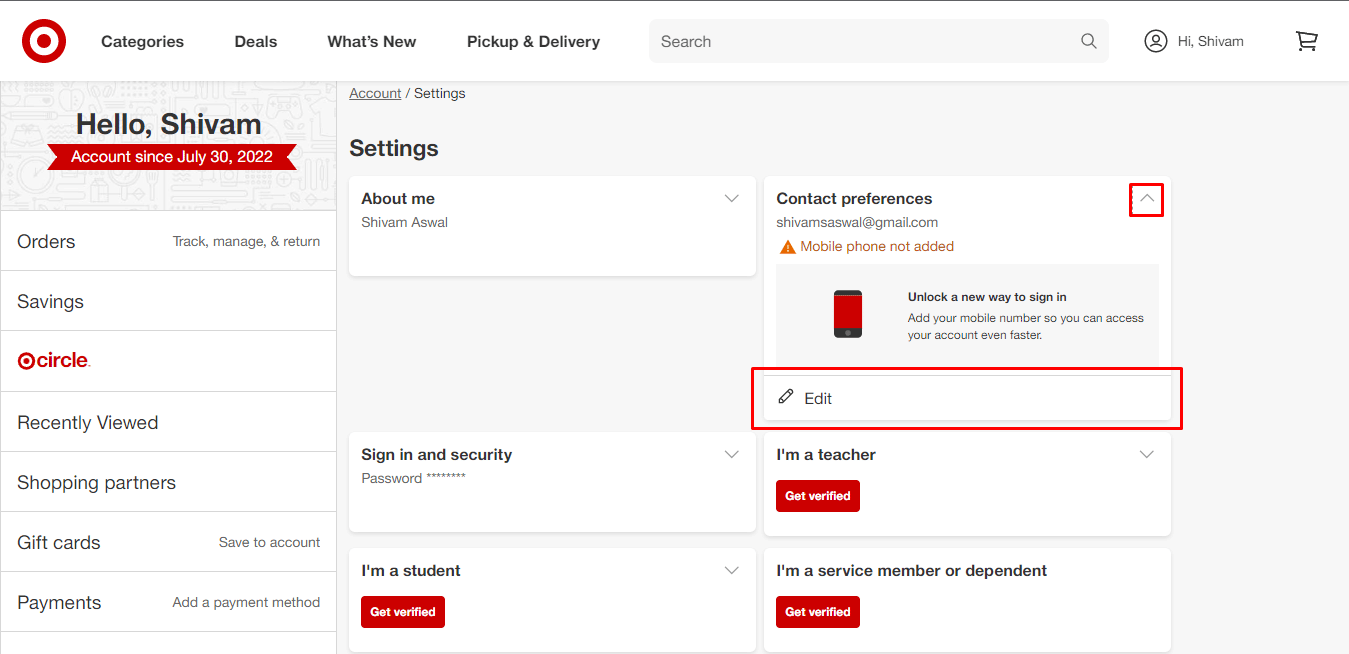1349x654 pixels.
Task: Open Gift cards in sidebar
Action: click(x=168, y=542)
